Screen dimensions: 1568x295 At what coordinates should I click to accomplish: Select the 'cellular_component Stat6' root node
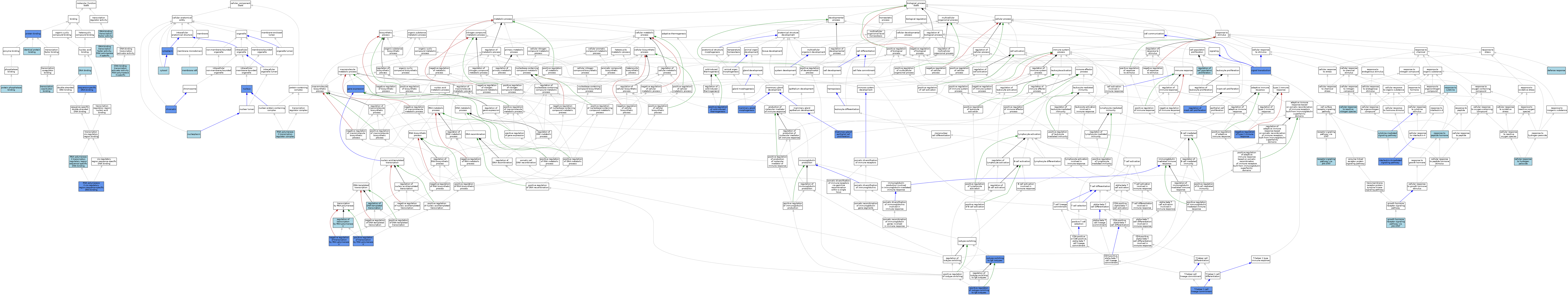point(241,4)
